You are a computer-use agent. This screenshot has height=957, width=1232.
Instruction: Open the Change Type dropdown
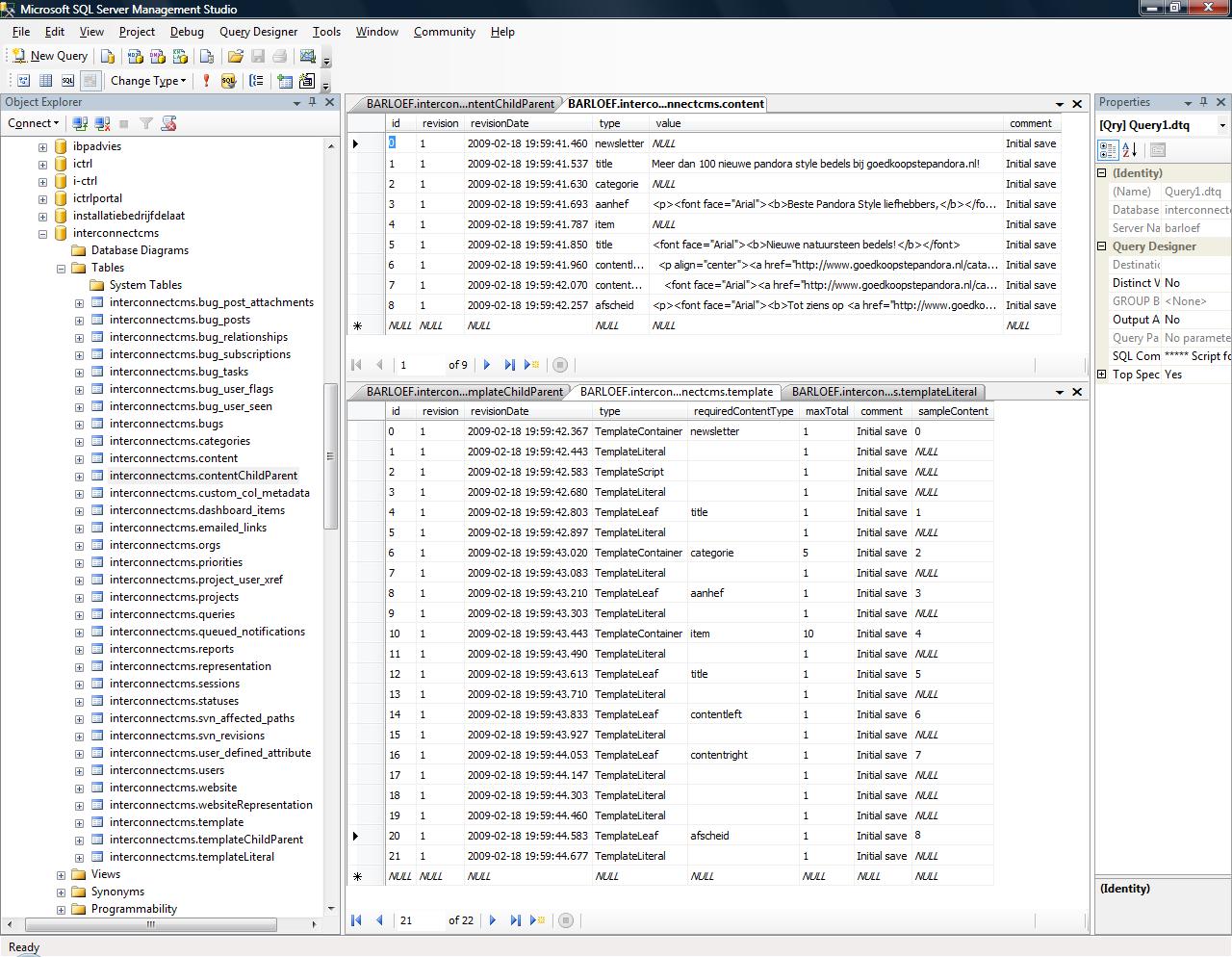click(x=147, y=81)
